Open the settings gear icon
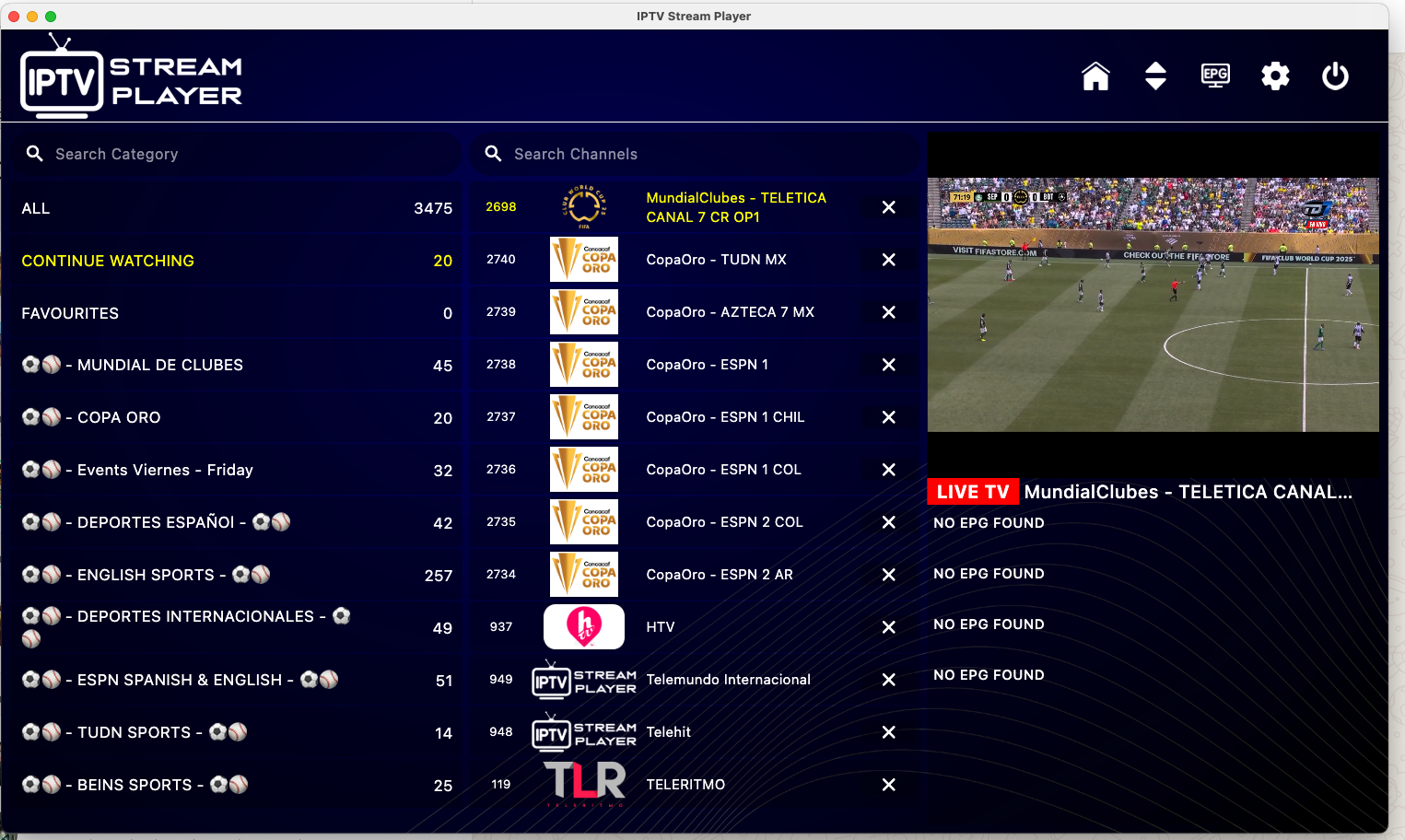Image resolution: width=1405 pixels, height=840 pixels. point(1275,76)
